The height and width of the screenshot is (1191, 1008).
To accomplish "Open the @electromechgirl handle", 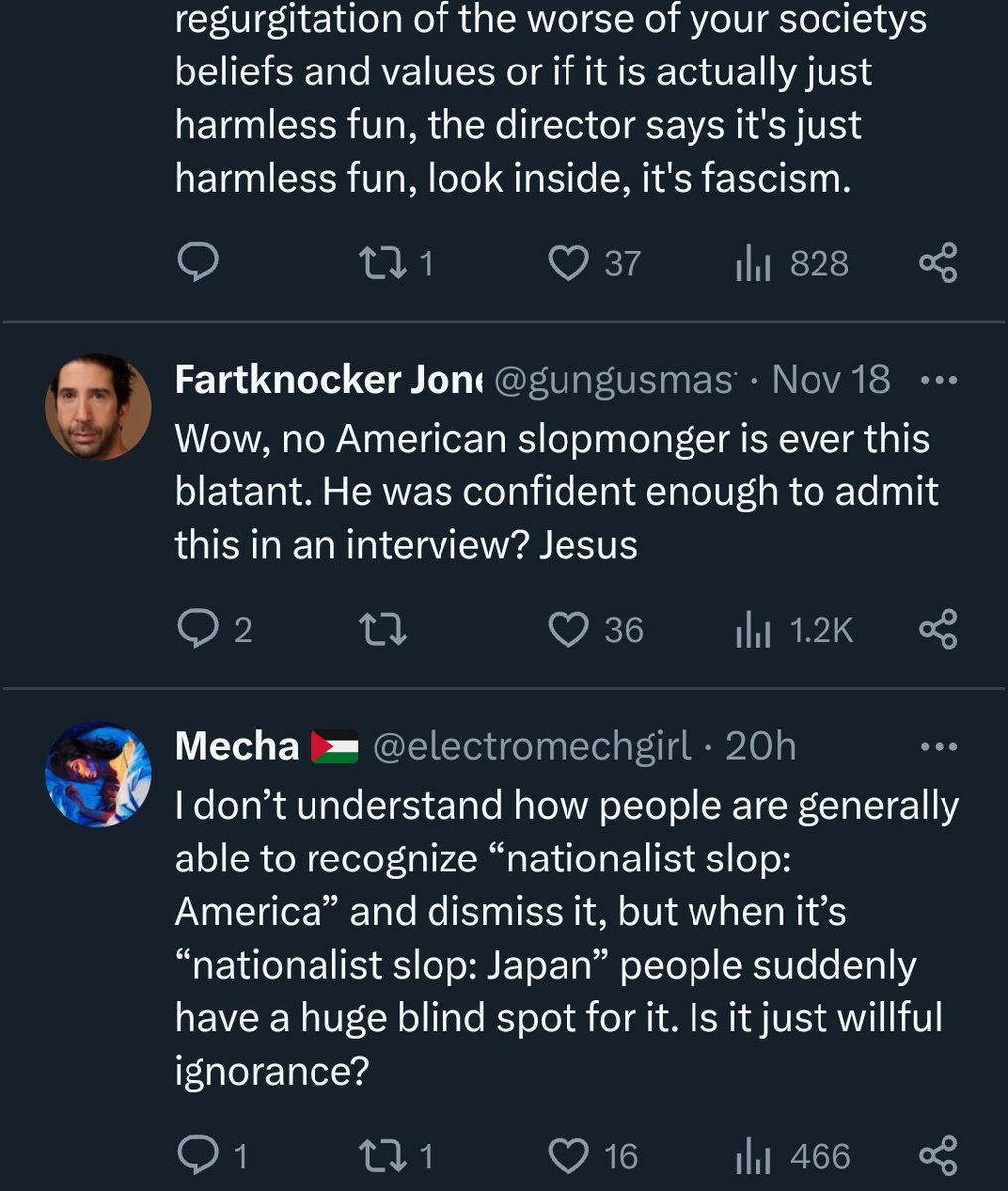I will (x=531, y=746).
